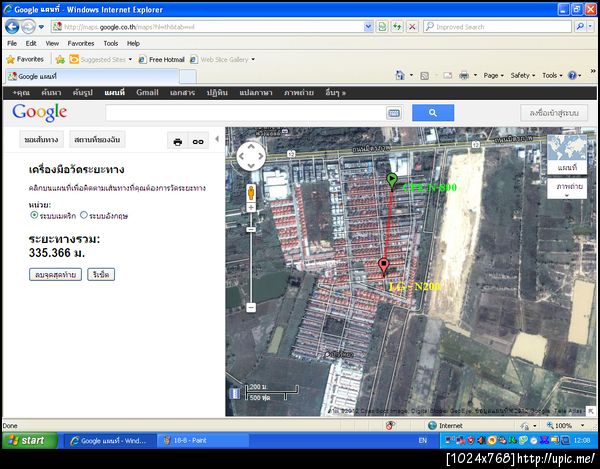Click the on-screen keyboard icon
The width and height of the screenshot is (600, 469).
(394, 113)
